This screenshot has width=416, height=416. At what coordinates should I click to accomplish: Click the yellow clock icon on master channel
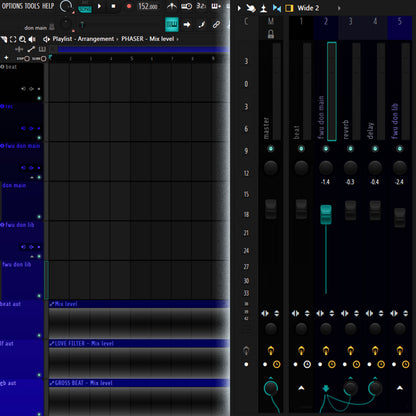pos(276,364)
